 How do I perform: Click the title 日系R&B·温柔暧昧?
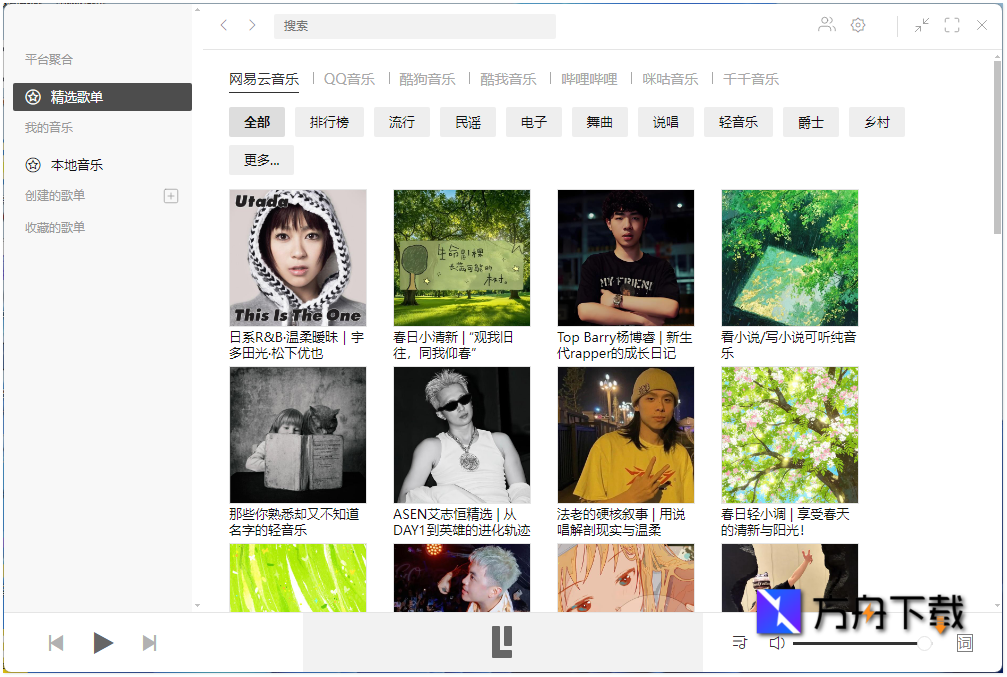coord(297,345)
